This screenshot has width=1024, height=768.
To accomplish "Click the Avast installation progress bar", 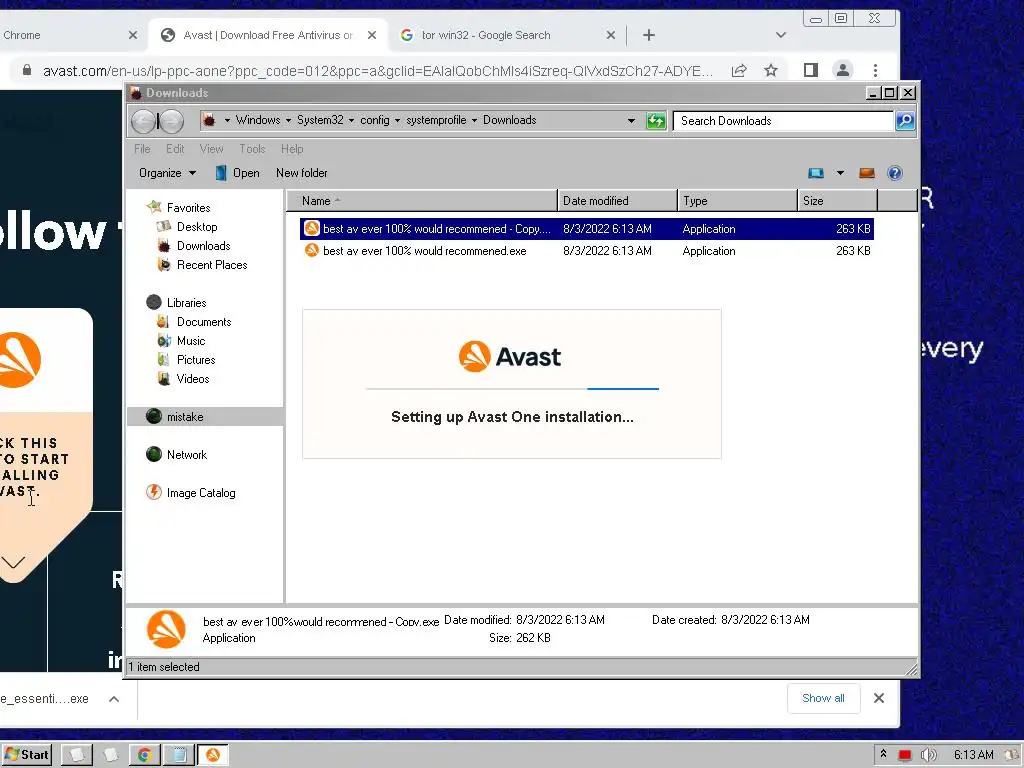I will [512, 389].
